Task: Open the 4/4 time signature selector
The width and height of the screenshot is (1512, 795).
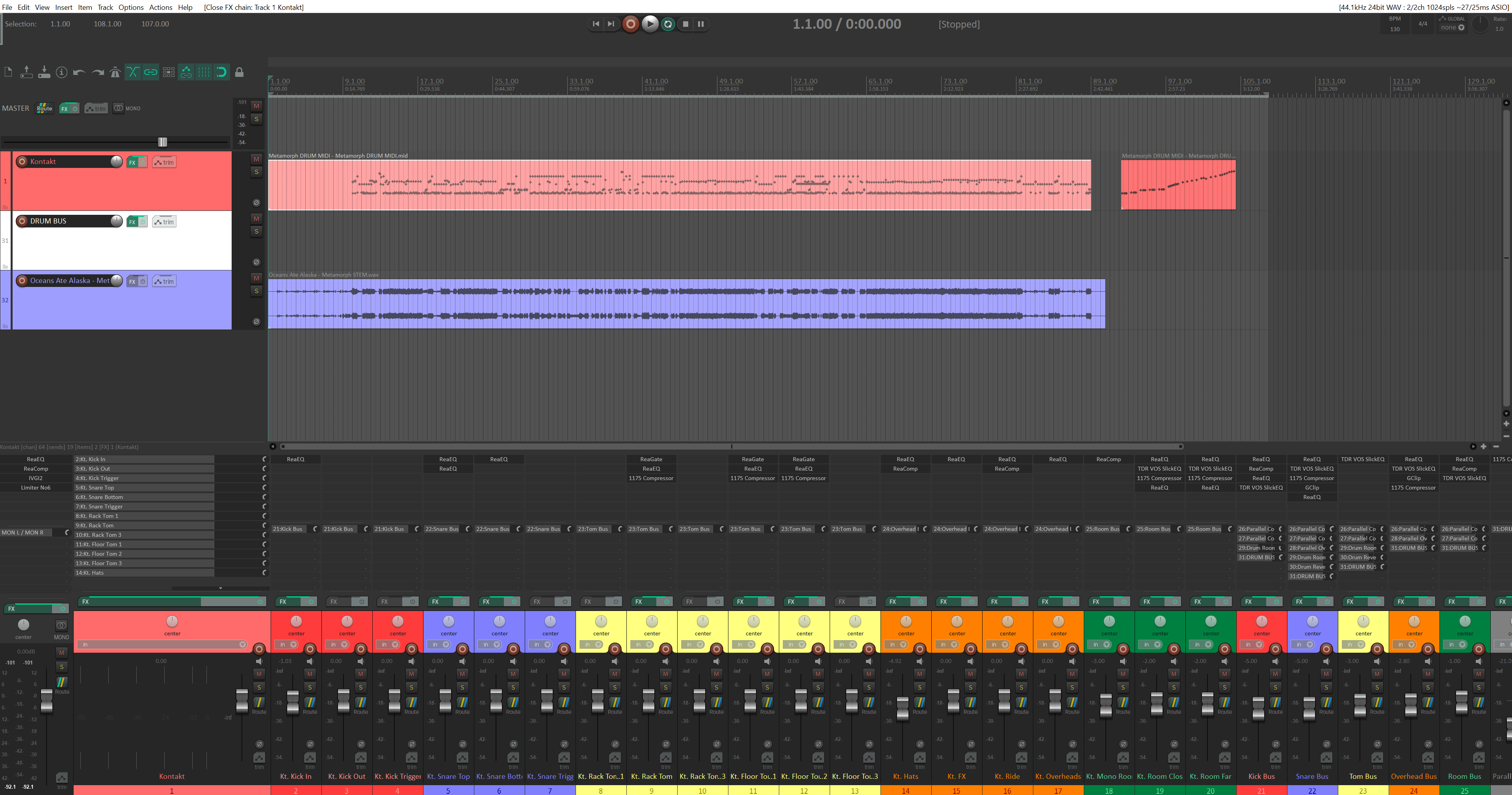Action: tap(1423, 24)
